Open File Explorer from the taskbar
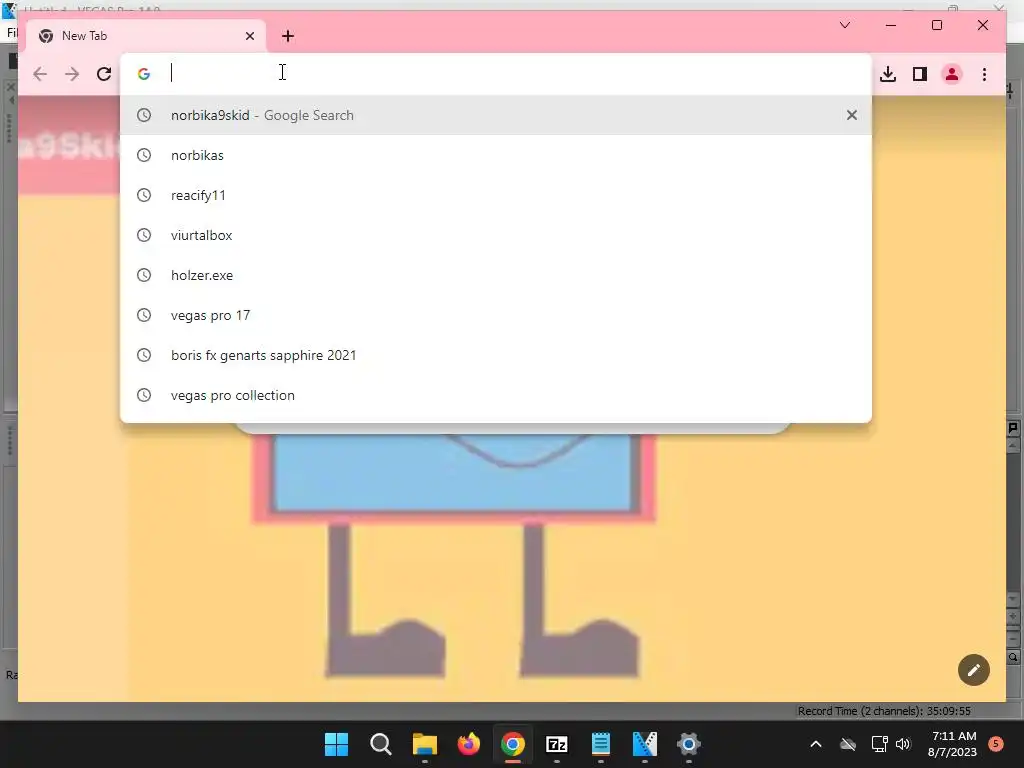 click(424, 744)
